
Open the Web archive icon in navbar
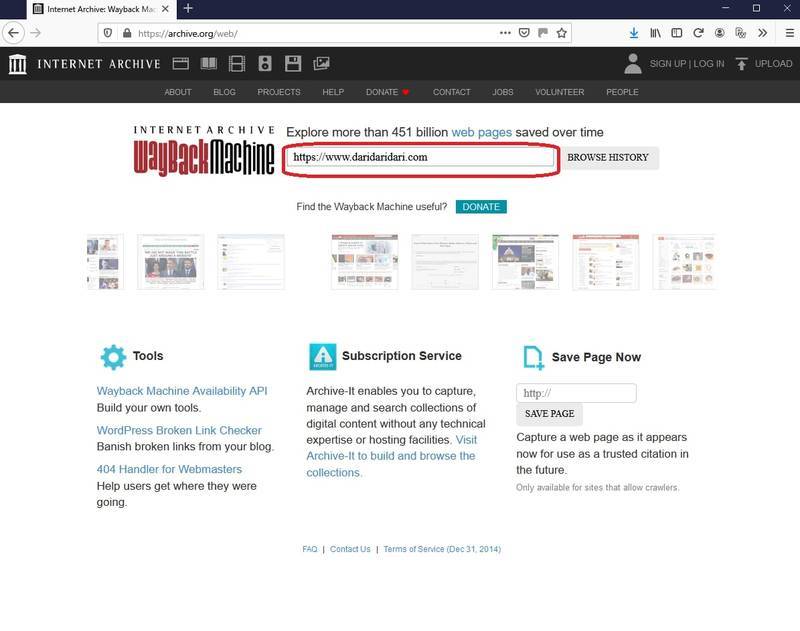181,63
